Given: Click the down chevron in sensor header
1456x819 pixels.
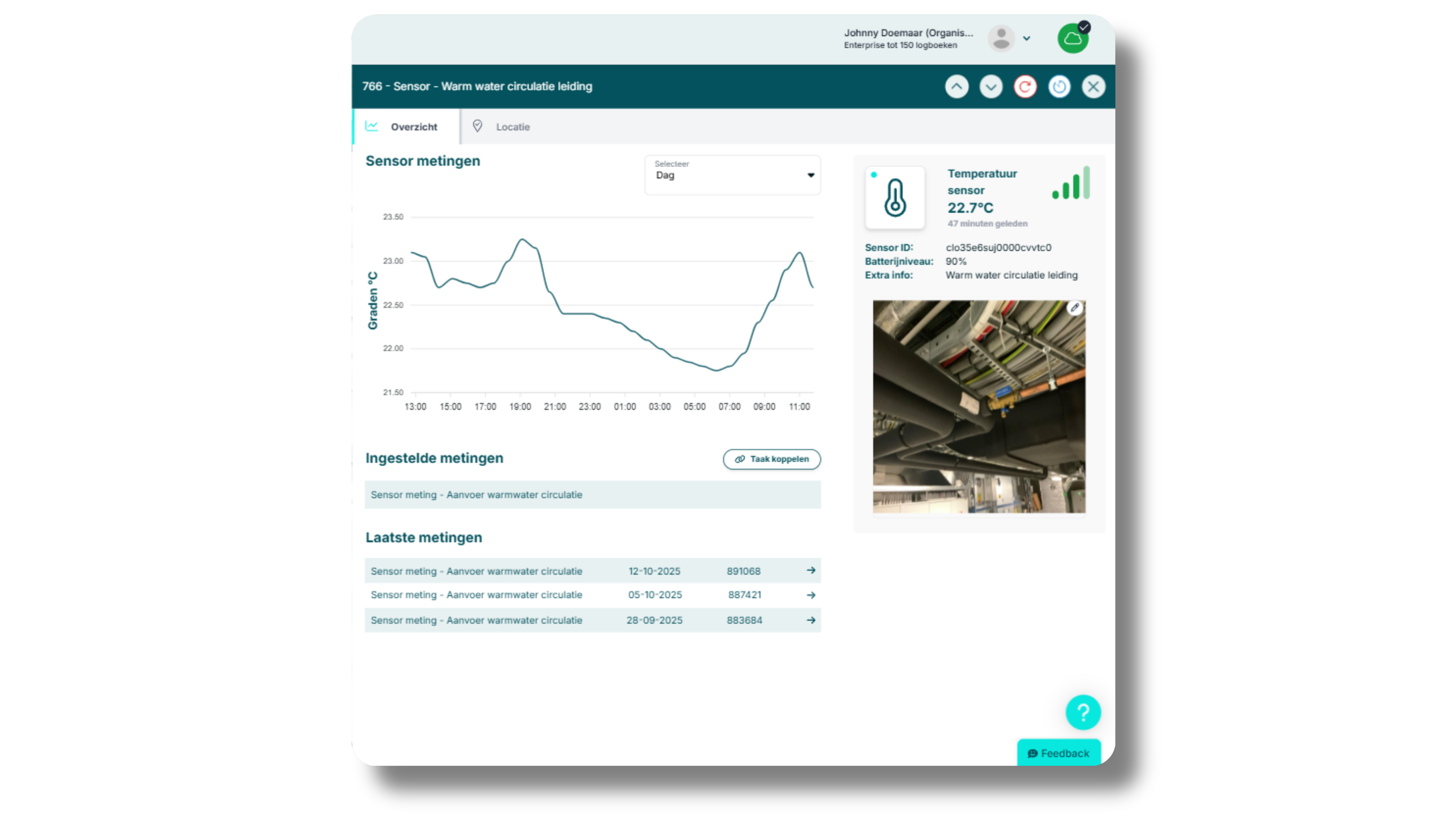Looking at the screenshot, I should click(x=991, y=86).
